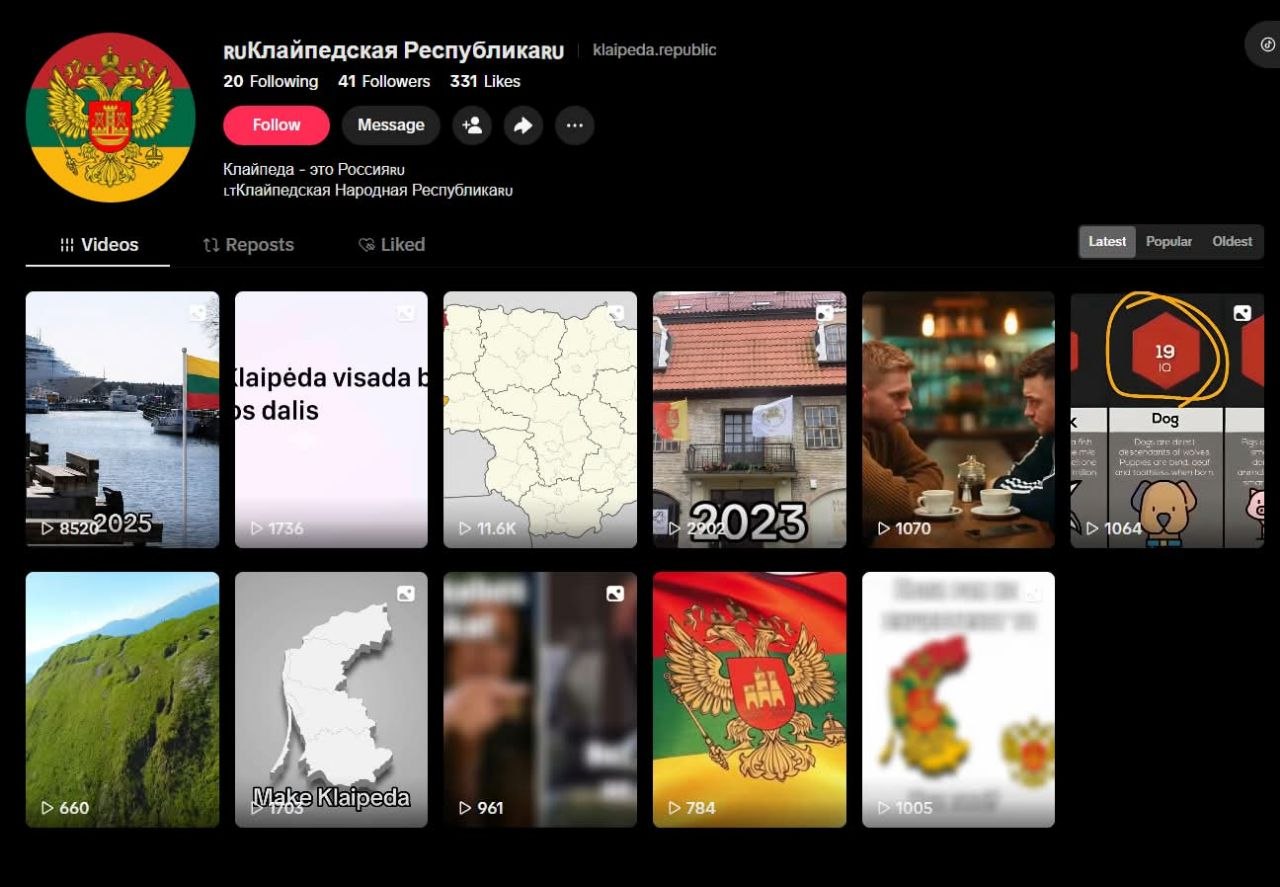Open the 20 Following list
This screenshot has height=887, width=1280.
pyautogui.click(x=270, y=82)
